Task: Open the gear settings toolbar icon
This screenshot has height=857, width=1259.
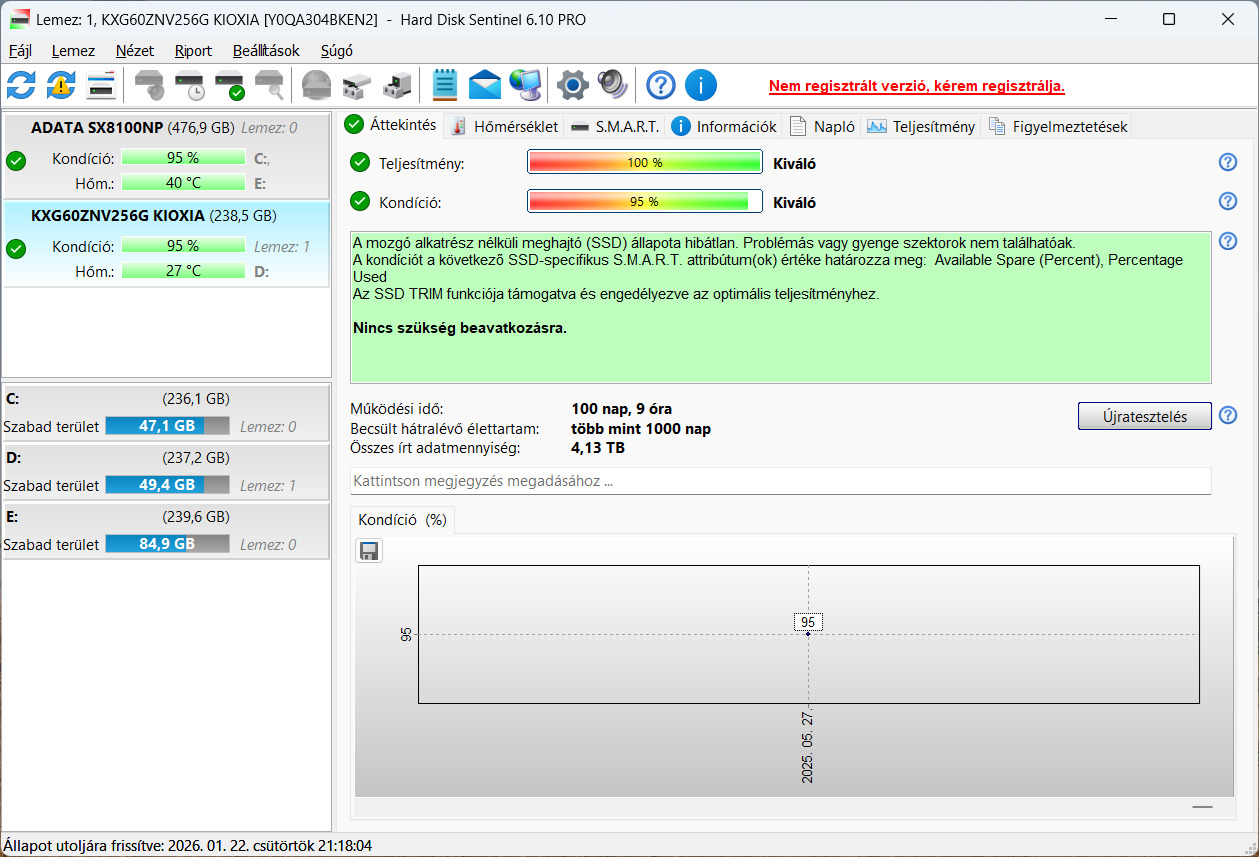Action: tap(572, 85)
